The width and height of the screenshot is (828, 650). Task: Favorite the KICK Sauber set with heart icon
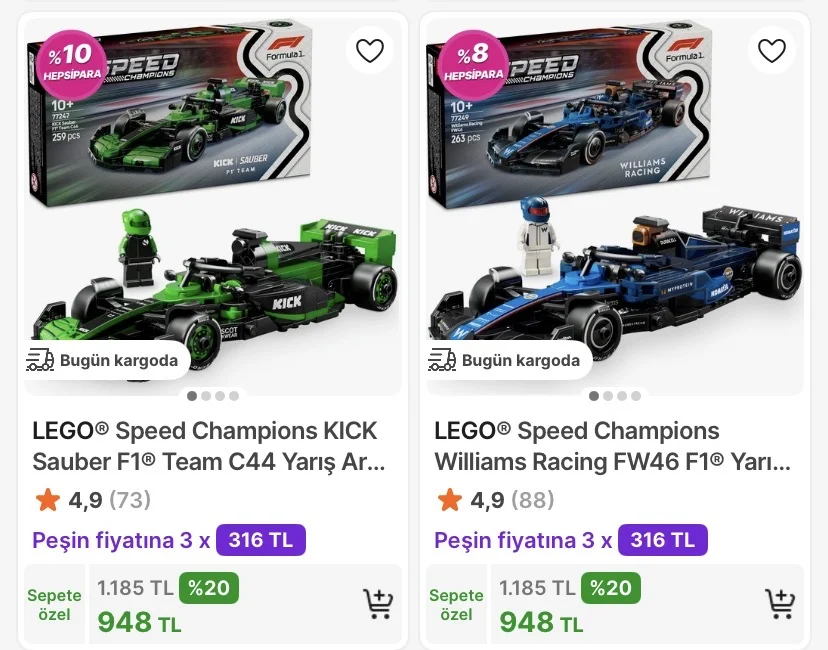pos(370,50)
